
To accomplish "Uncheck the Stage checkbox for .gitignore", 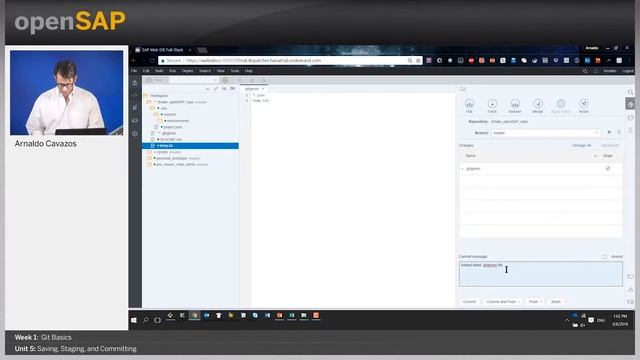I will pyautogui.click(x=608, y=168).
